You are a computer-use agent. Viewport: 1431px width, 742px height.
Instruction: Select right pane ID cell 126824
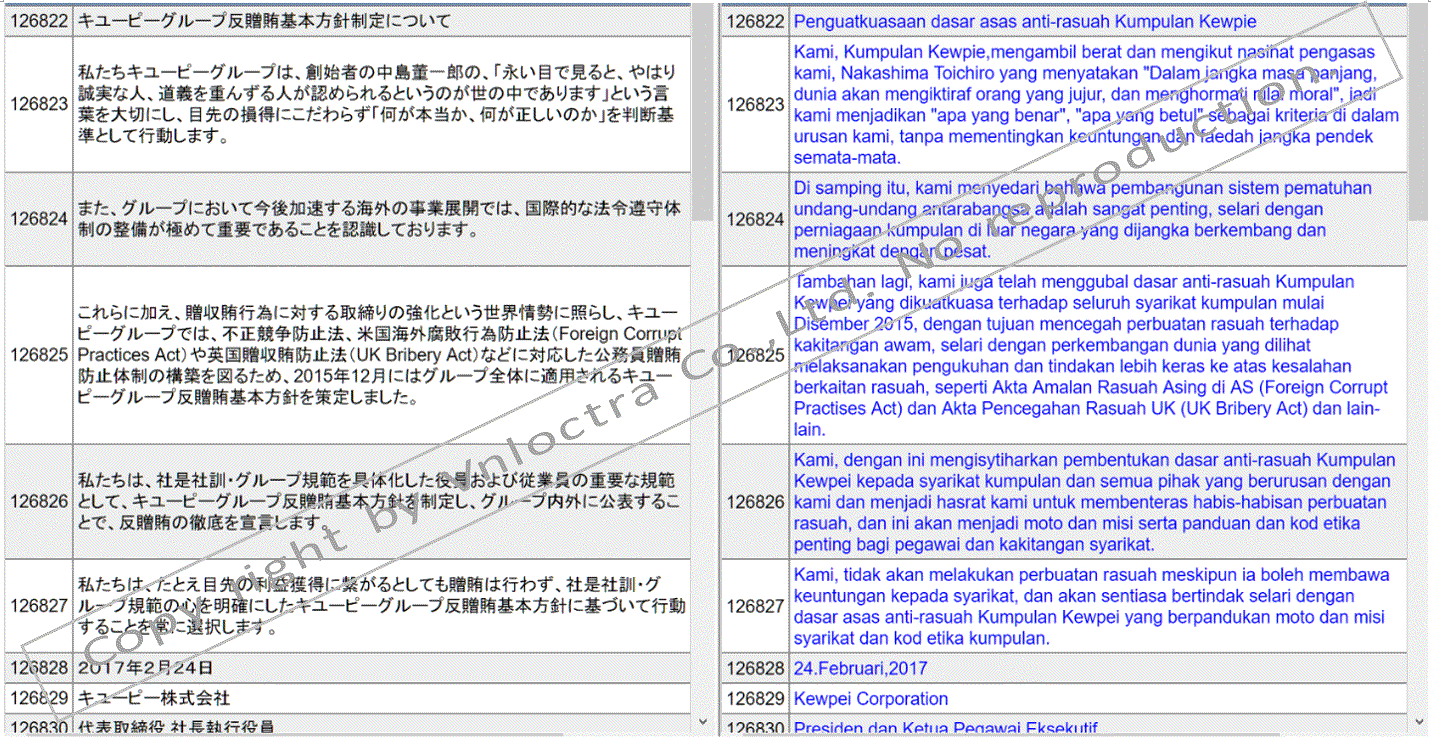pos(755,220)
